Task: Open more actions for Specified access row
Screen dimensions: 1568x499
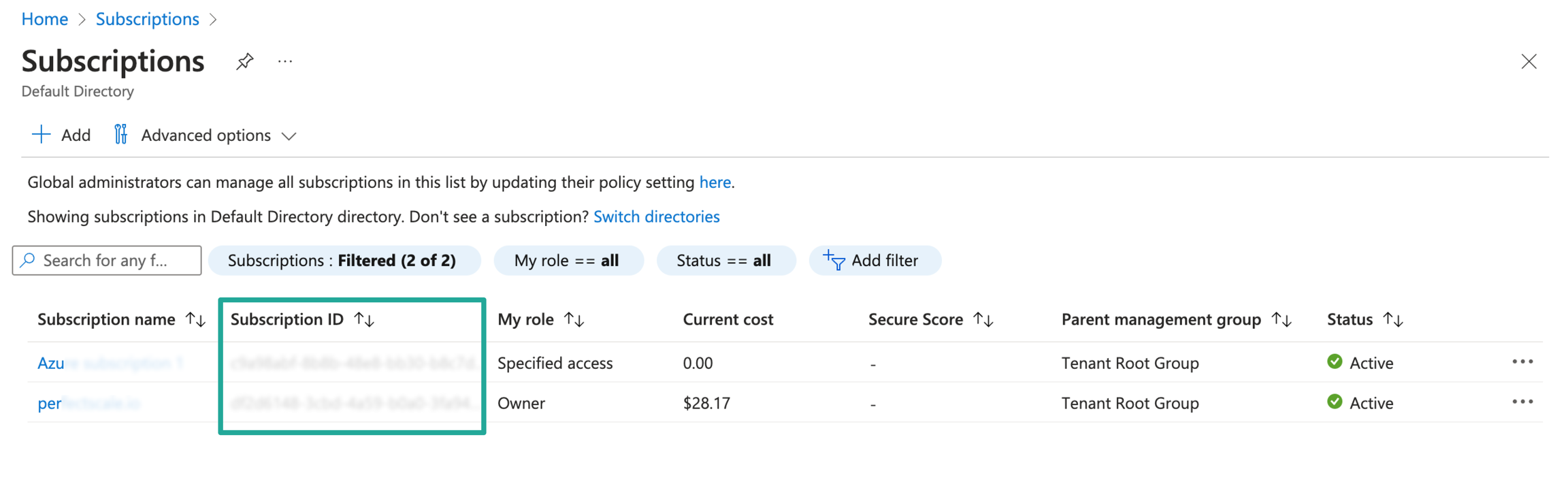Action: (x=1522, y=362)
